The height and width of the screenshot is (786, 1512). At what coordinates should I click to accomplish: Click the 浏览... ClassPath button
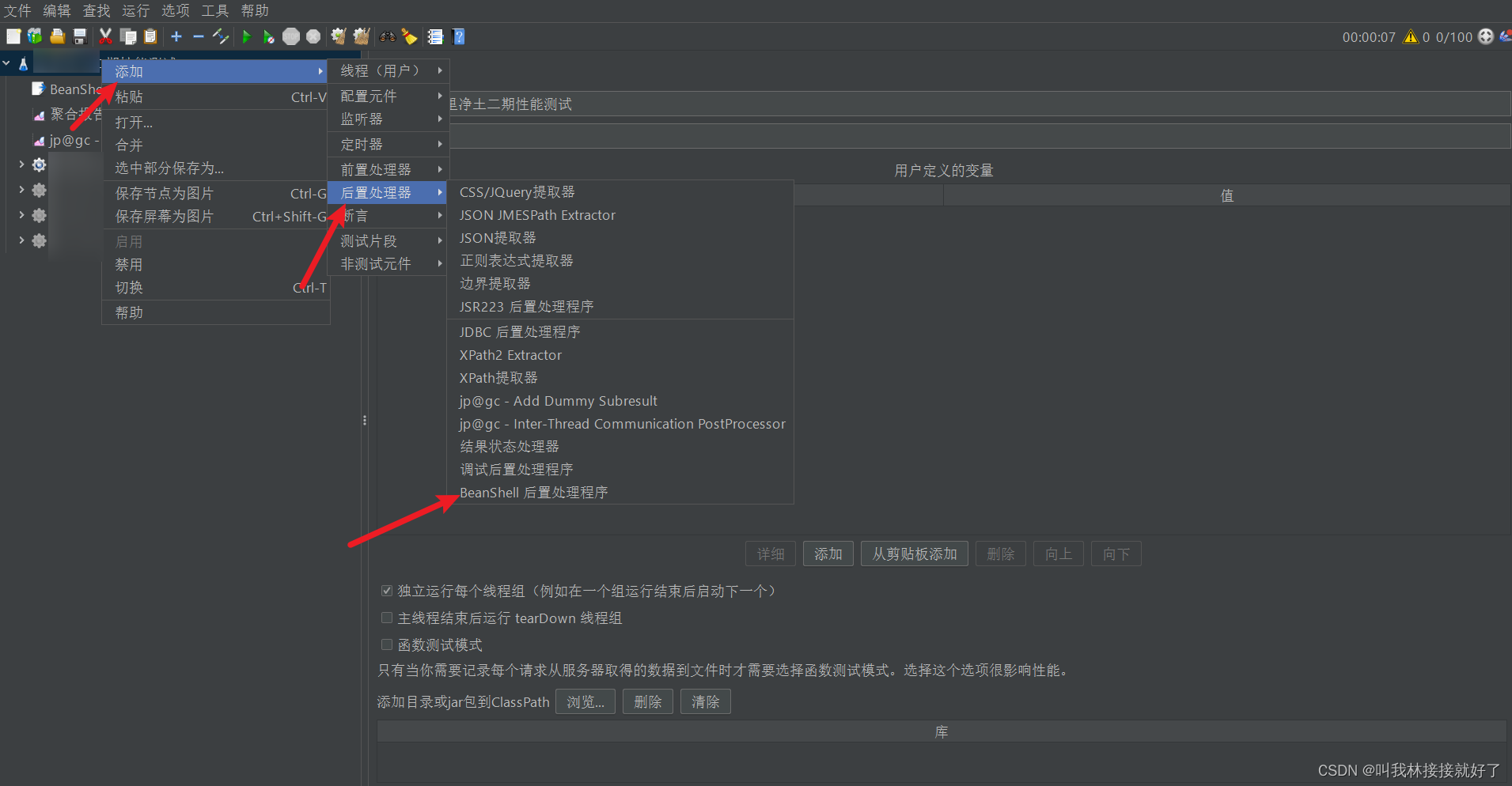point(585,701)
